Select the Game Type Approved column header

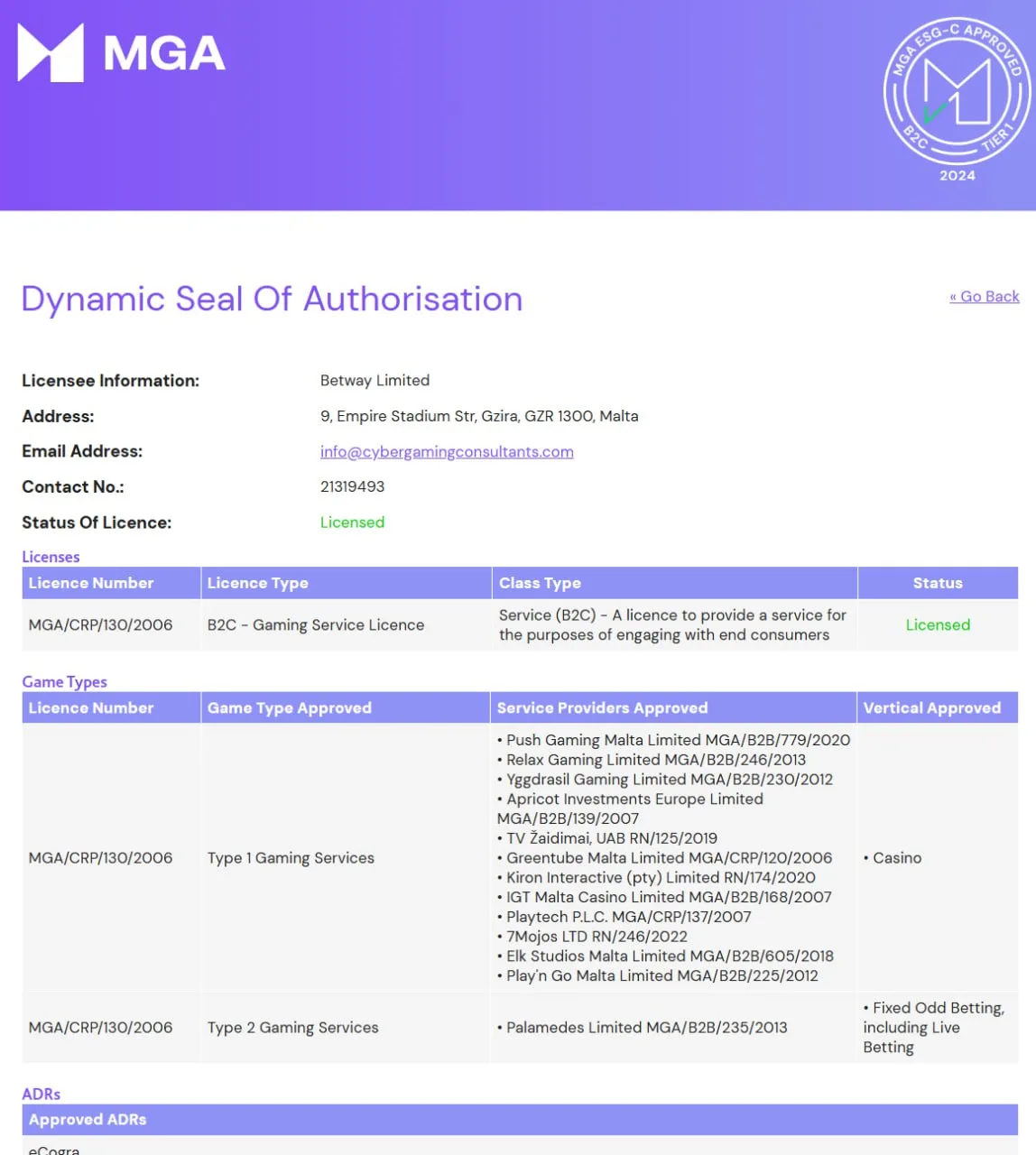tap(347, 707)
